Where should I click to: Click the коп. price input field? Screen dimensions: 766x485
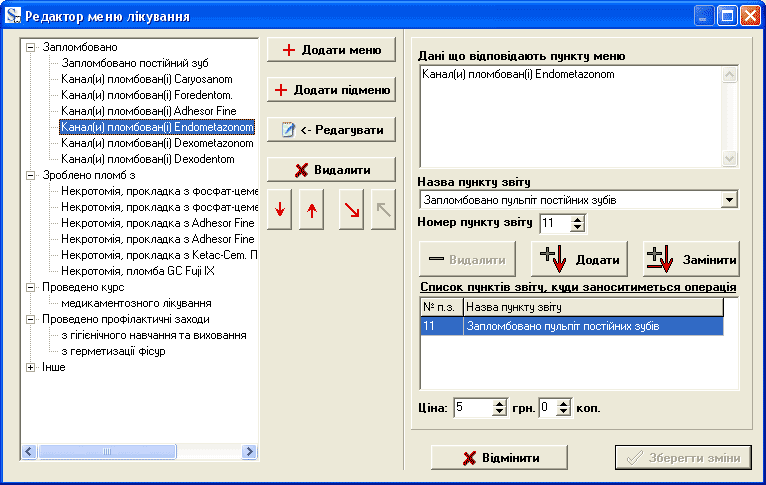click(547, 407)
